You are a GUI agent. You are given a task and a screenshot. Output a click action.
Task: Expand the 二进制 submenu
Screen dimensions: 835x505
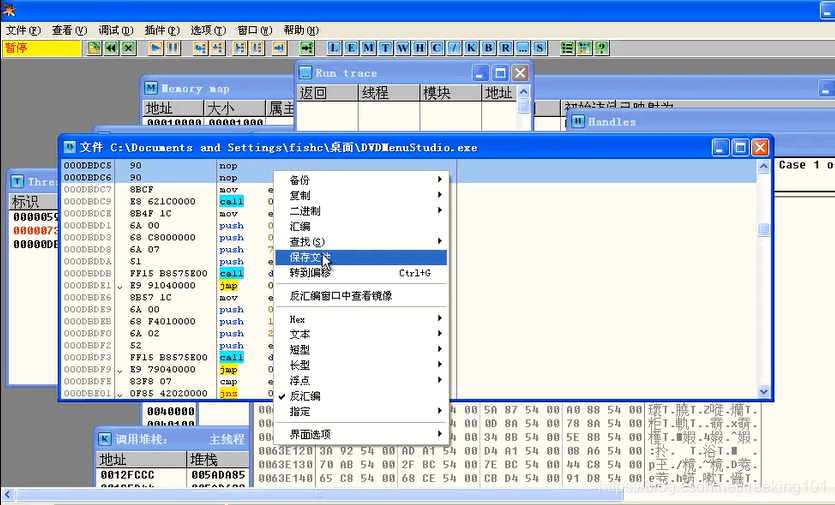point(361,211)
